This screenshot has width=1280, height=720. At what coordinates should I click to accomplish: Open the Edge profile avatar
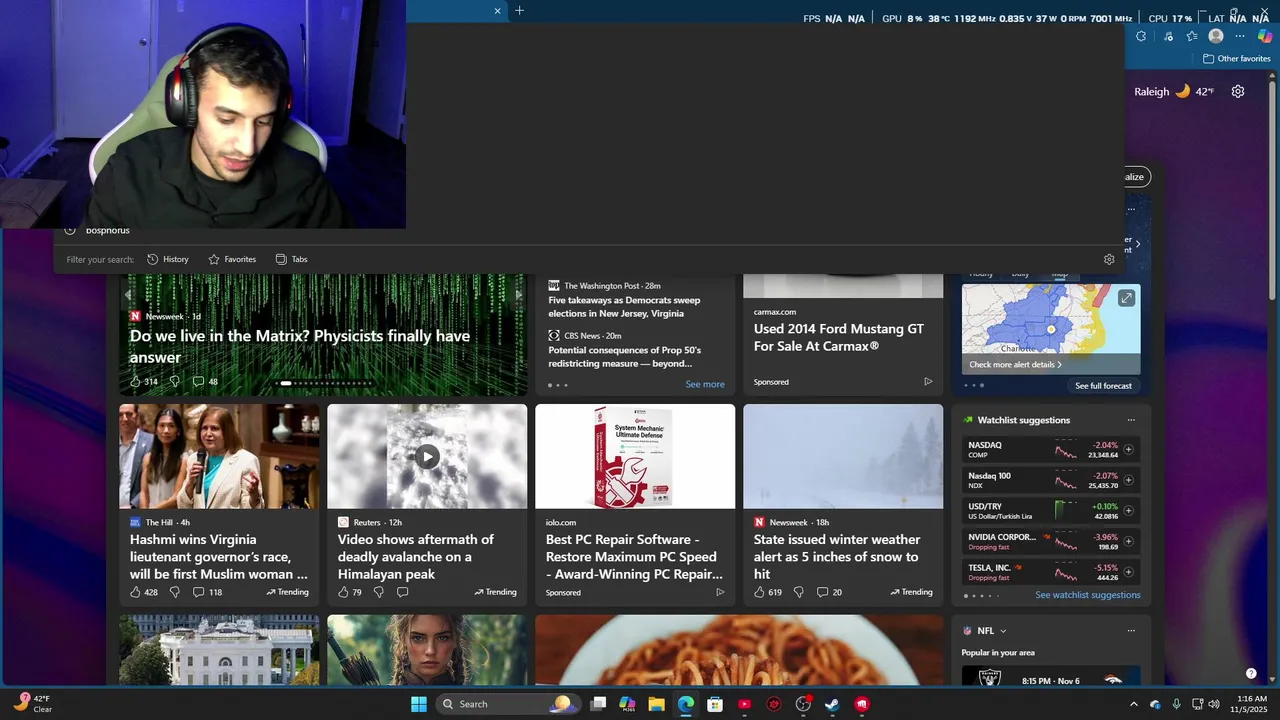coord(1216,36)
